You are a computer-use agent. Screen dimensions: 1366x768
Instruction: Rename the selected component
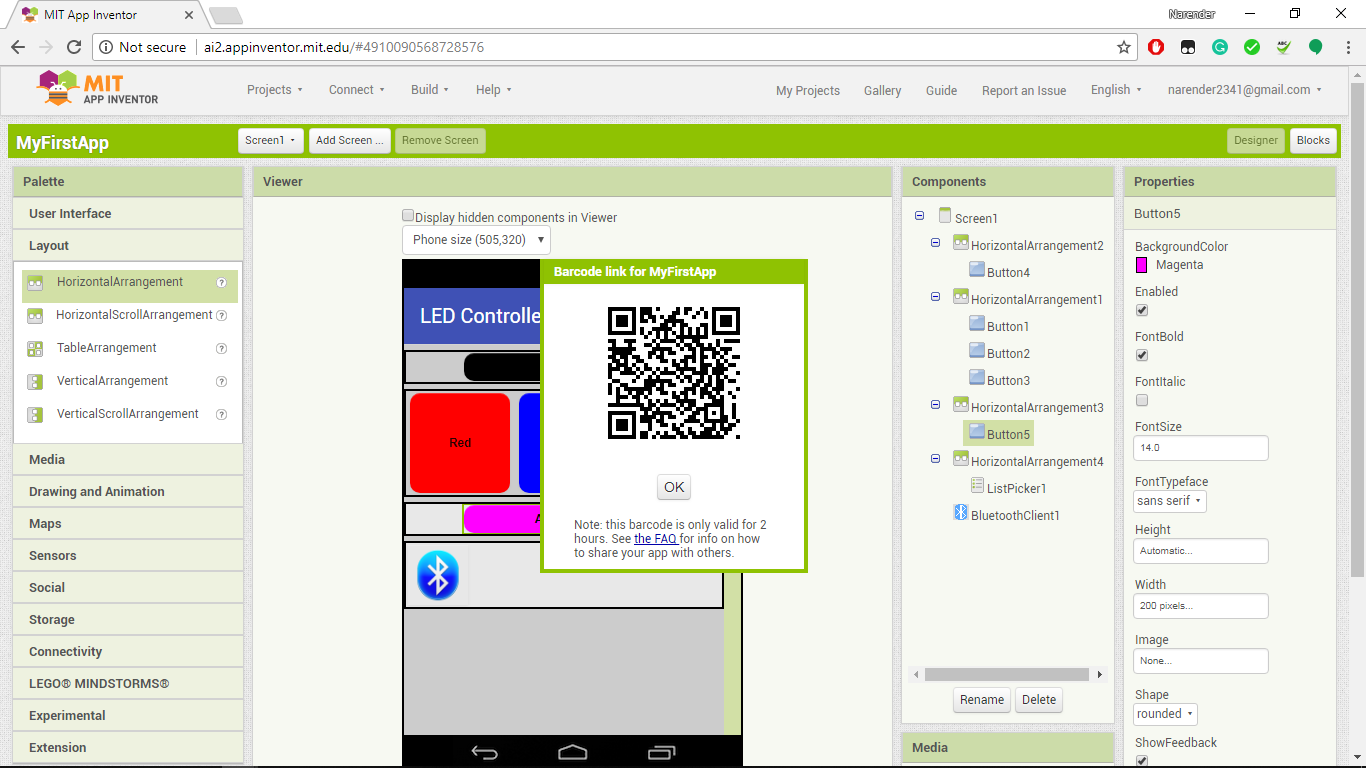click(x=982, y=700)
